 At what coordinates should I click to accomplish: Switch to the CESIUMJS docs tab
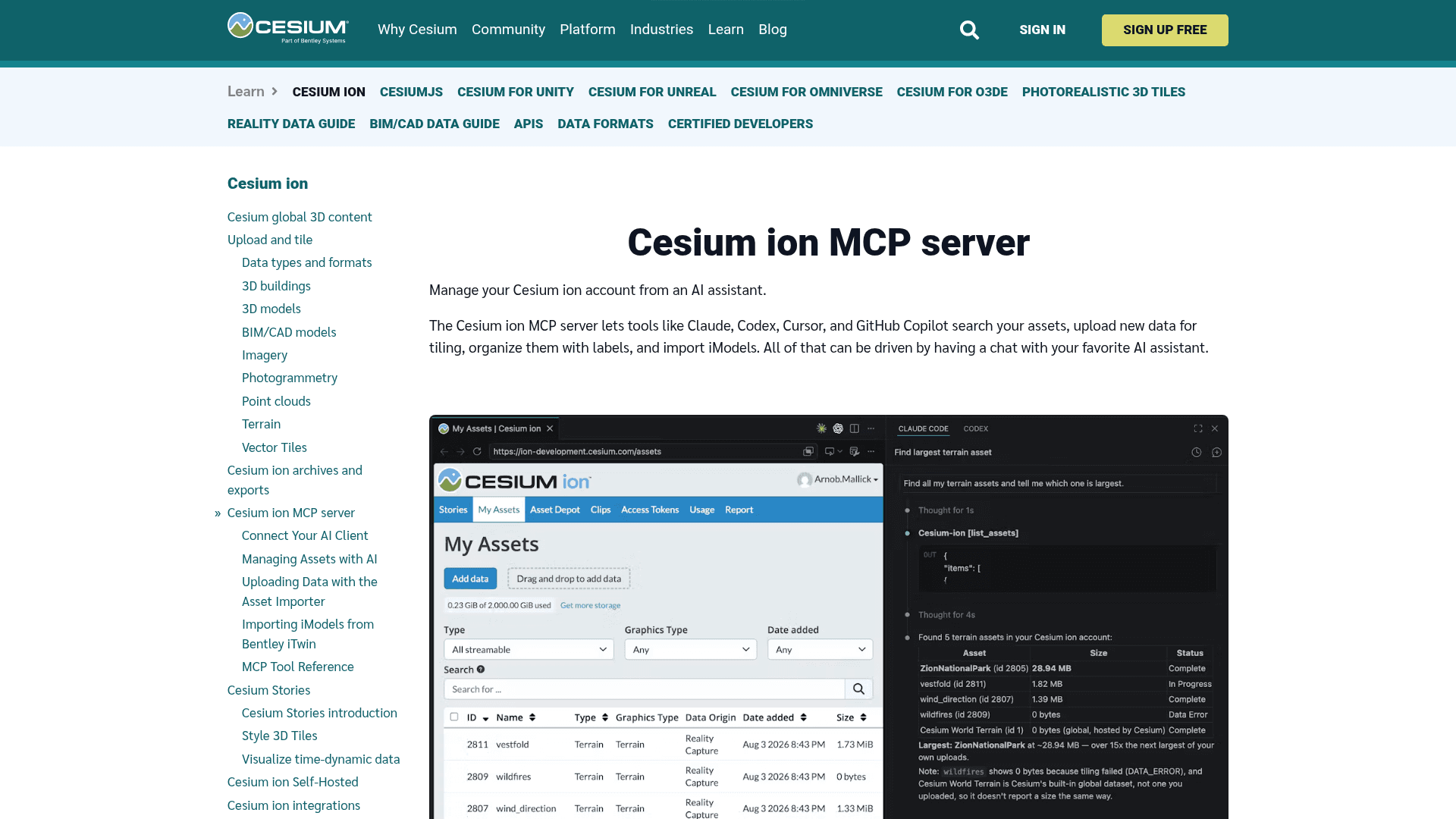point(411,92)
